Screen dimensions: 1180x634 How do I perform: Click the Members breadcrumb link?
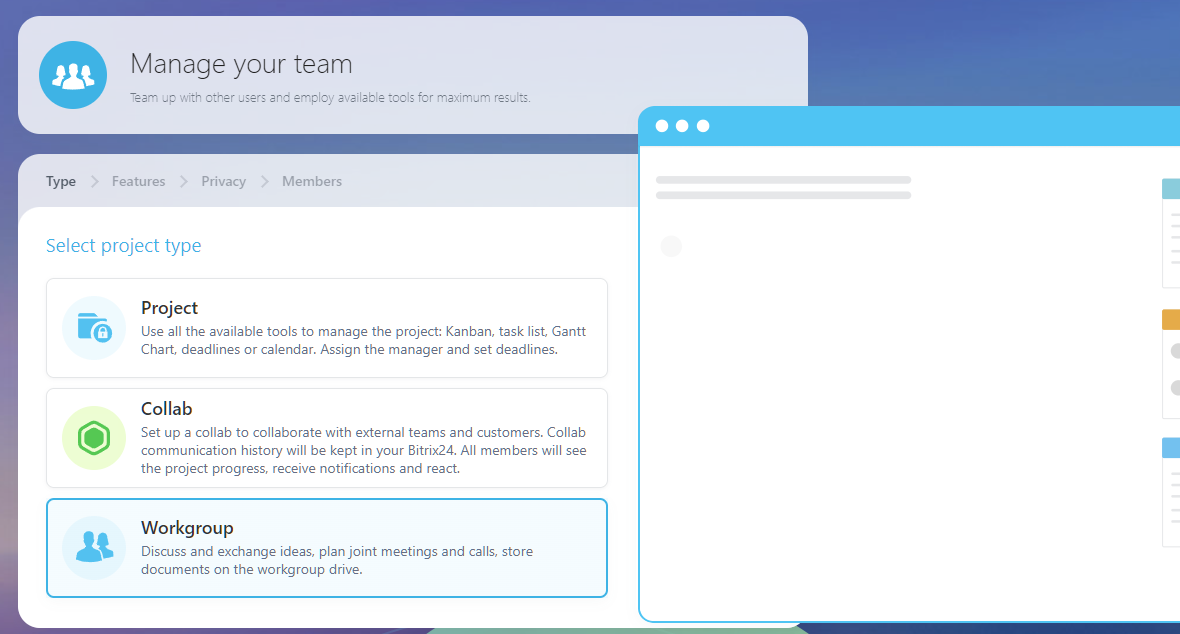311,181
